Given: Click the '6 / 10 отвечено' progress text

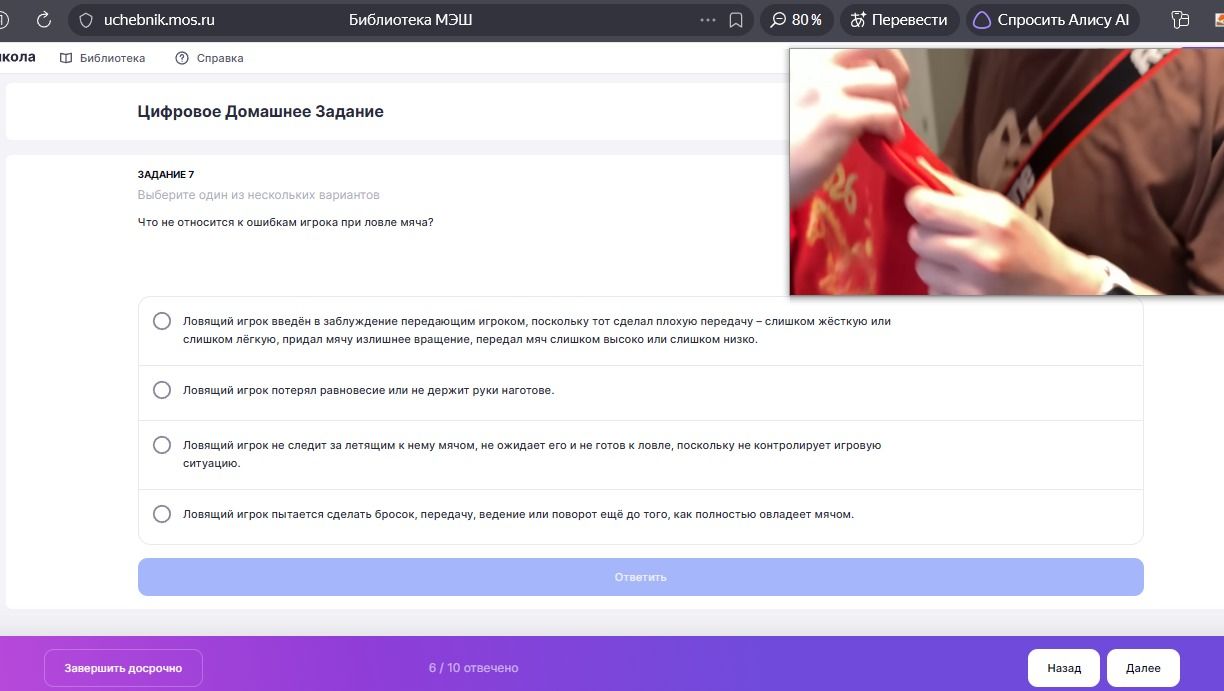Looking at the screenshot, I should [x=473, y=668].
